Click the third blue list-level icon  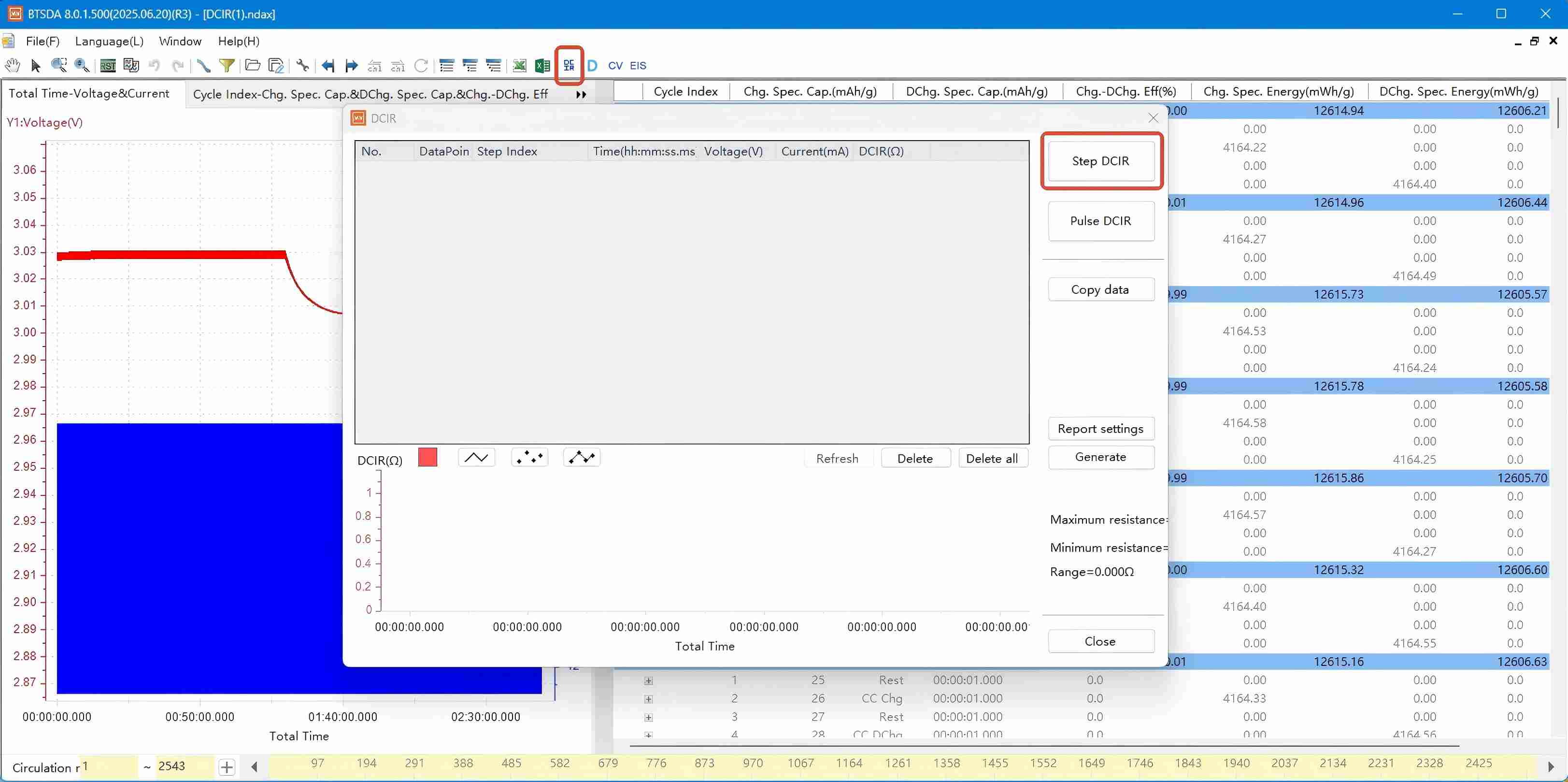pos(493,65)
